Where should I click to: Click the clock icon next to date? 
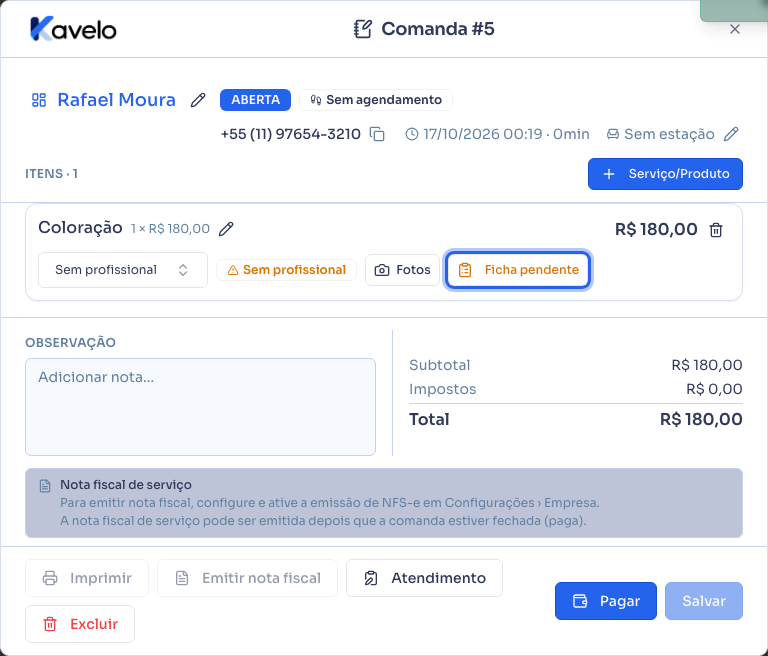pyautogui.click(x=412, y=134)
